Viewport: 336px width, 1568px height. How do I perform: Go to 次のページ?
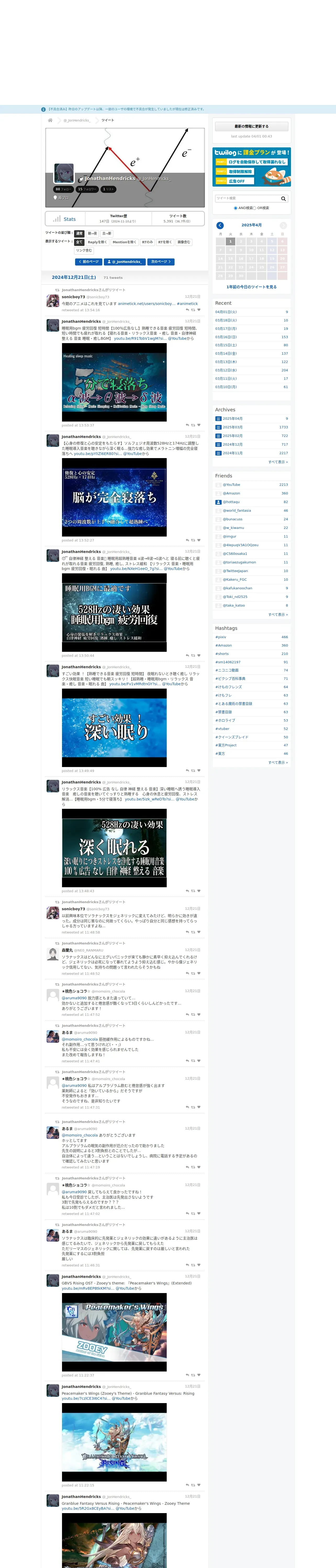tap(161, 262)
